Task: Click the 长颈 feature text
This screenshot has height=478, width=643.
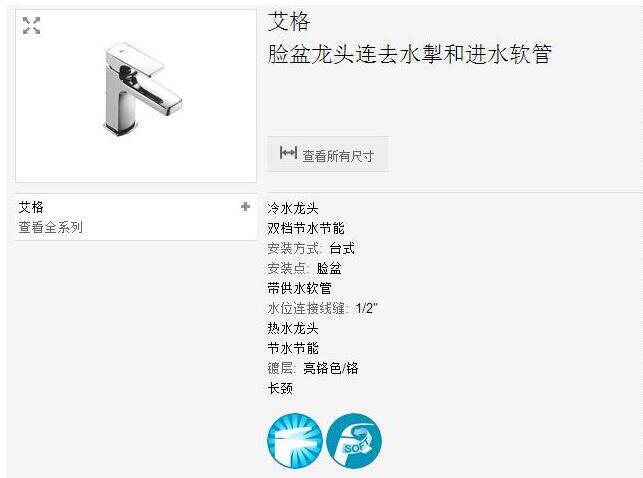Action: pyautogui.click(x=280, y=388)
